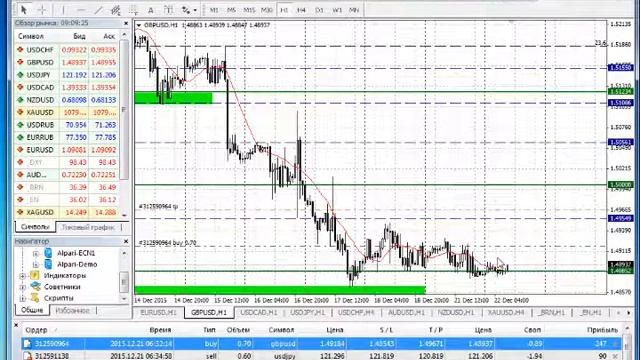Click '#312590964 buy 0.70' order line label
This screenshot has height=360, width=640.
[167, 243]
